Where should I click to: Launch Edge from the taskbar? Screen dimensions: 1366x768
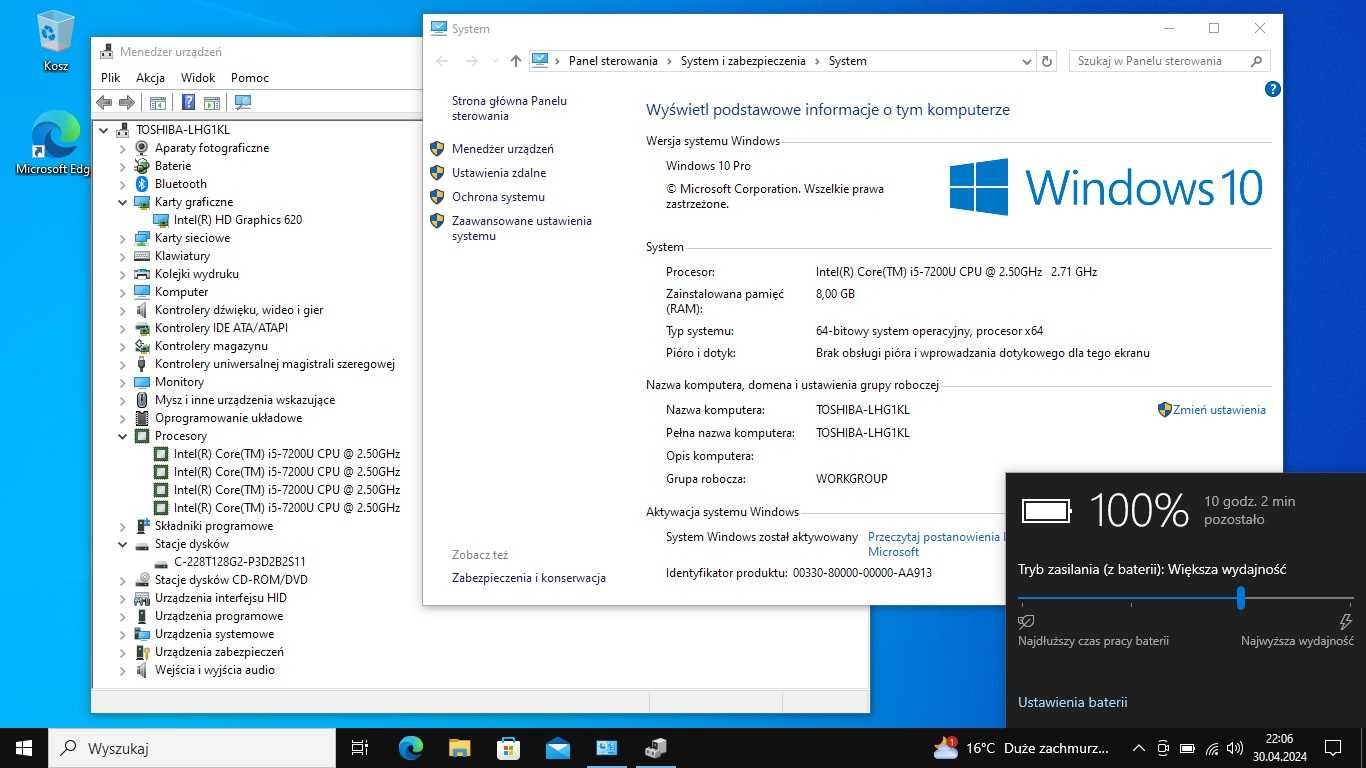click(410, 748)
